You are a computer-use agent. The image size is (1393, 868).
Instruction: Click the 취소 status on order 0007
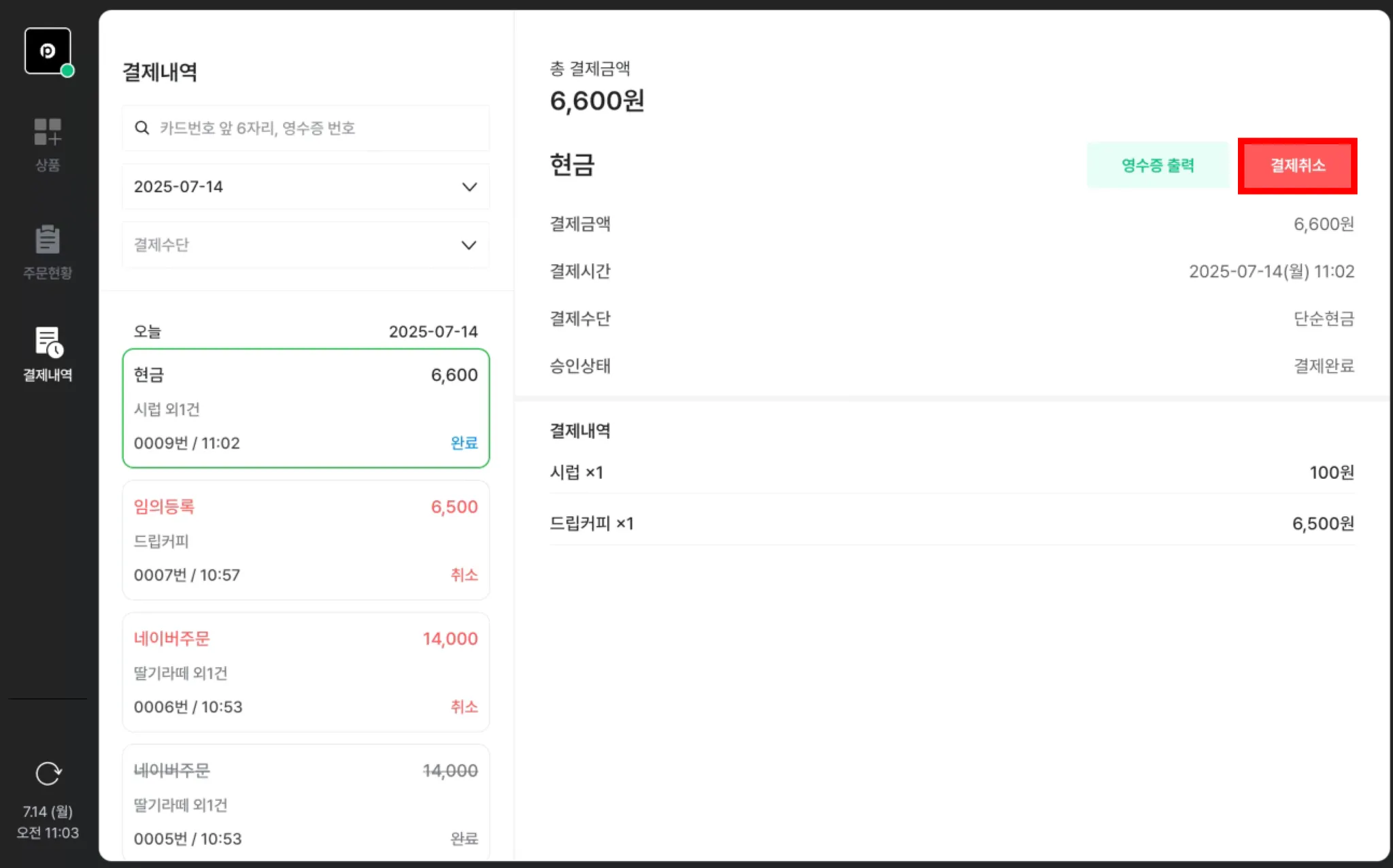point(464,575)
